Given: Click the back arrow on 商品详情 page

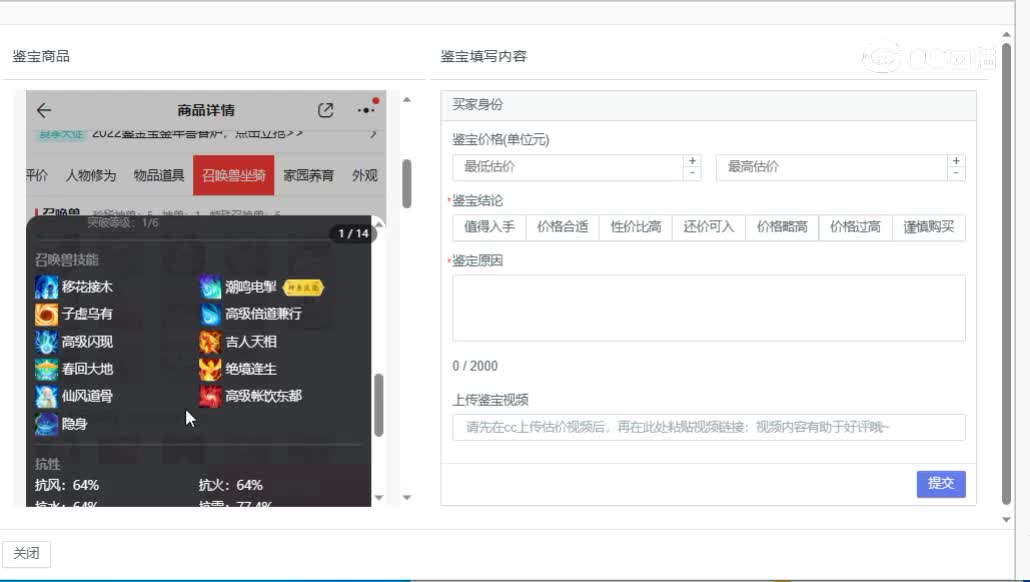Looking at the screenshot, I should [42, 110].
